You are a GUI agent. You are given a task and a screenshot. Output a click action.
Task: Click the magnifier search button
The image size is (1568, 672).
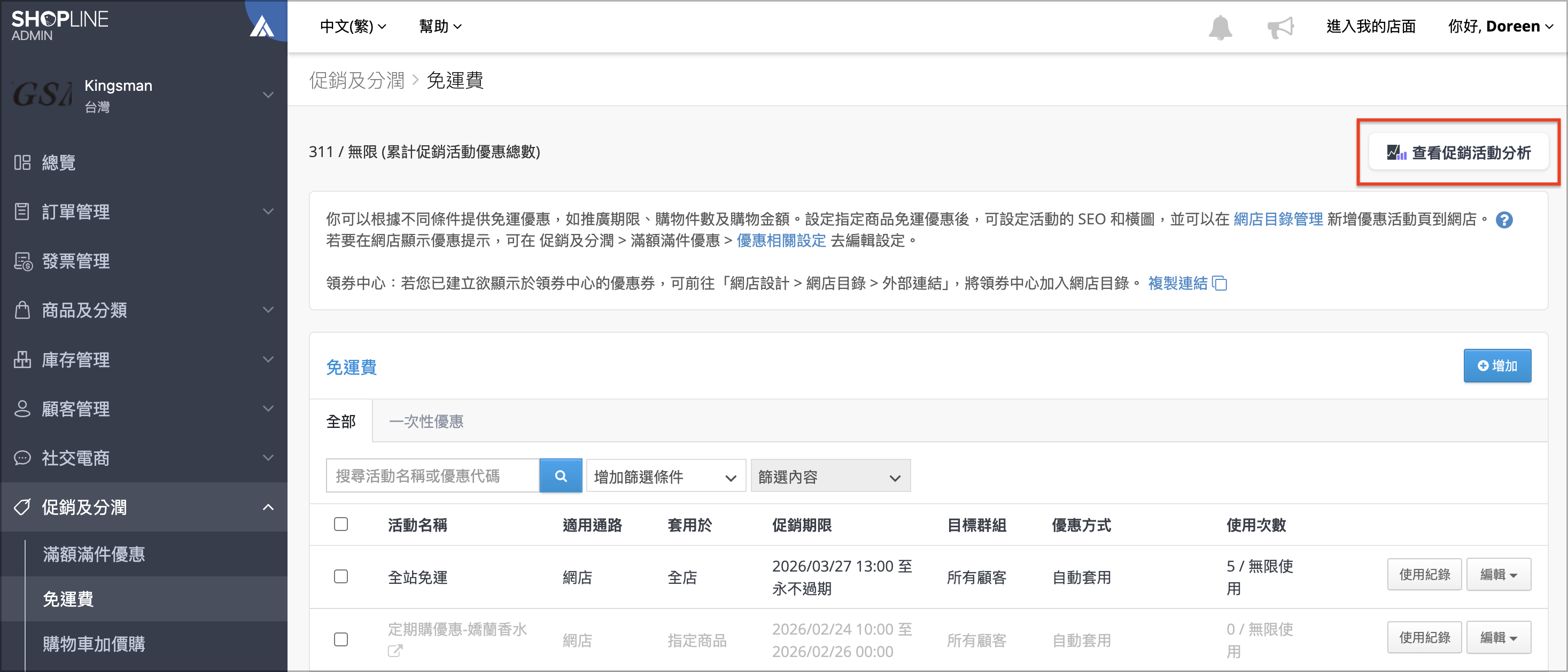point(561,475)
